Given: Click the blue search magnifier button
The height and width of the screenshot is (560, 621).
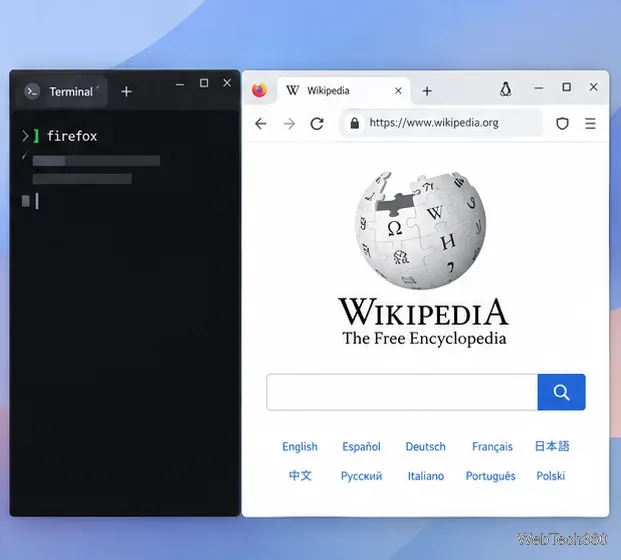Looking at the screenshot, I should tap(562, 392).
